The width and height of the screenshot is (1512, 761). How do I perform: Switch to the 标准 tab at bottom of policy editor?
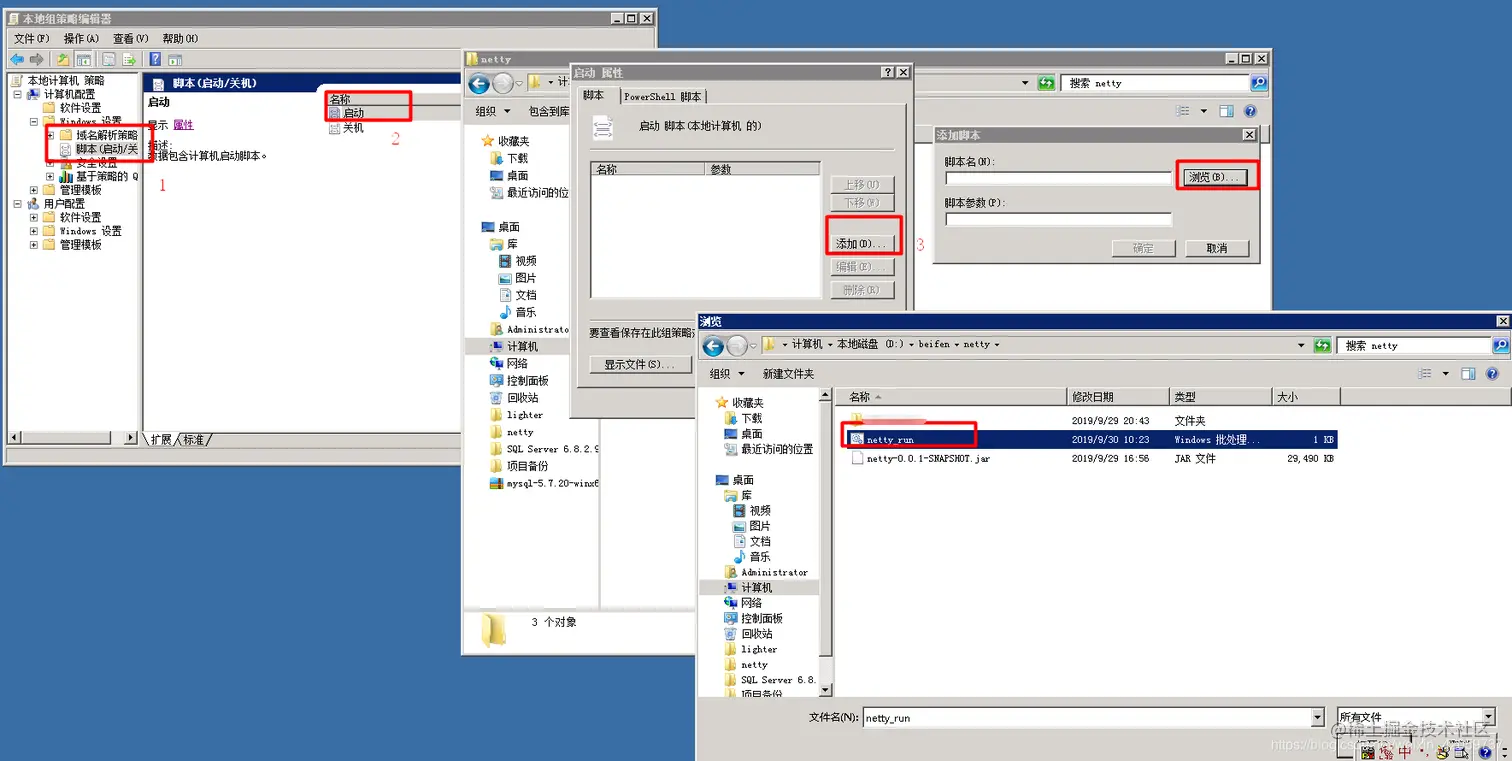coord(194,440)
